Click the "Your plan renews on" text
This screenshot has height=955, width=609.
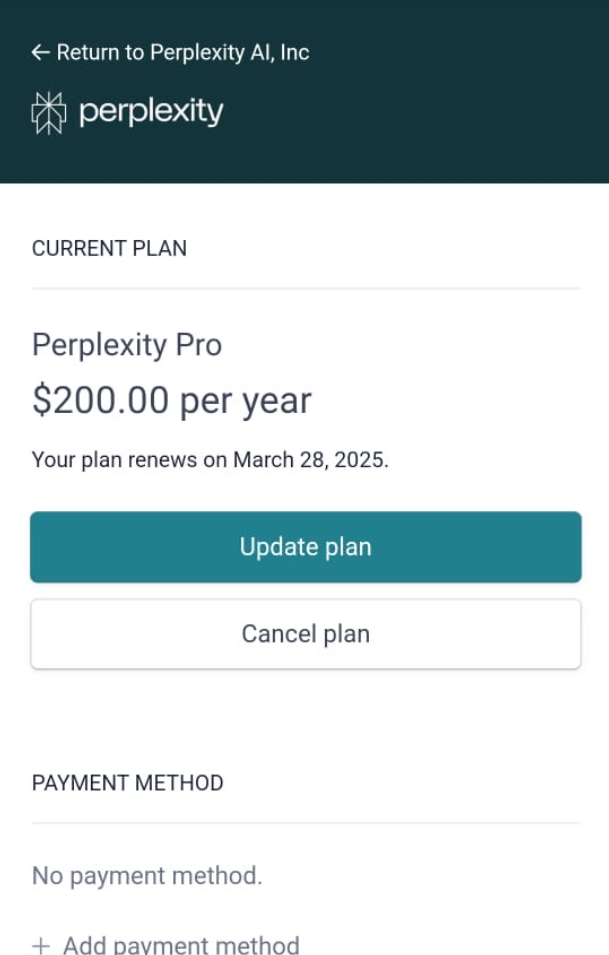click(x=130, y=461)
